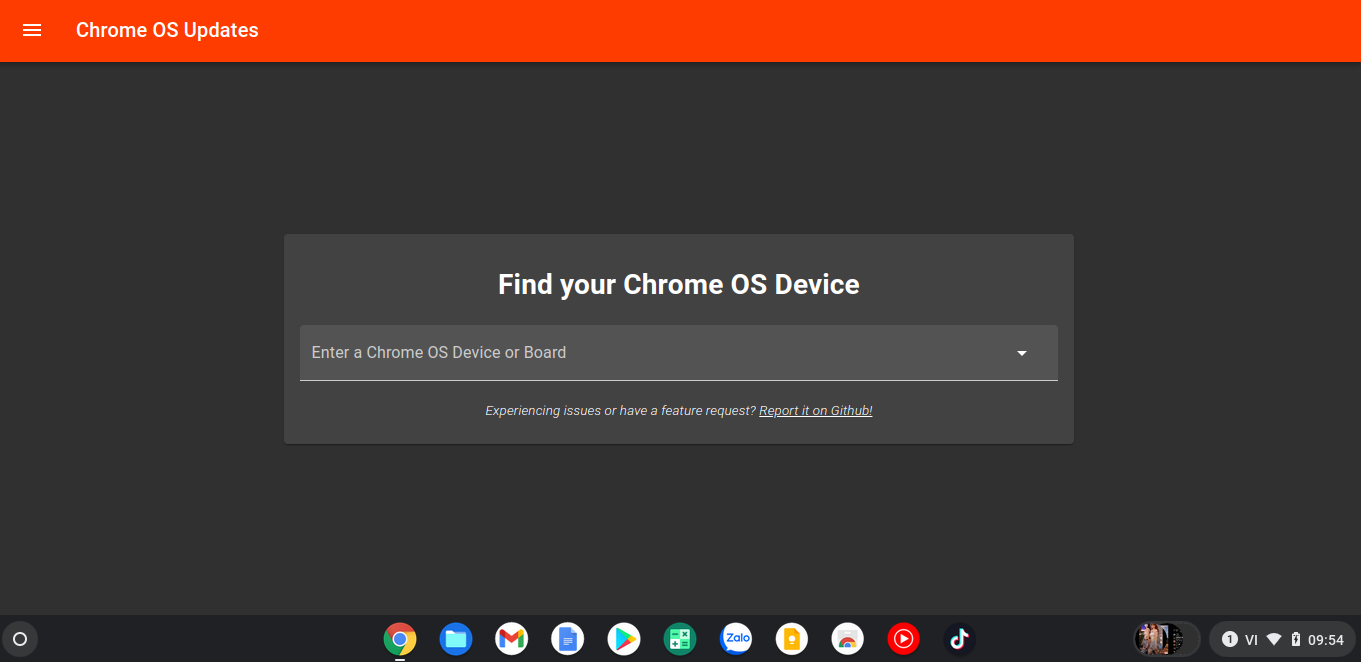The height and width of the screenshot is (662, 1361).
Task: Click the 09:54 clock in tray
Action: tap(1326, 640)
